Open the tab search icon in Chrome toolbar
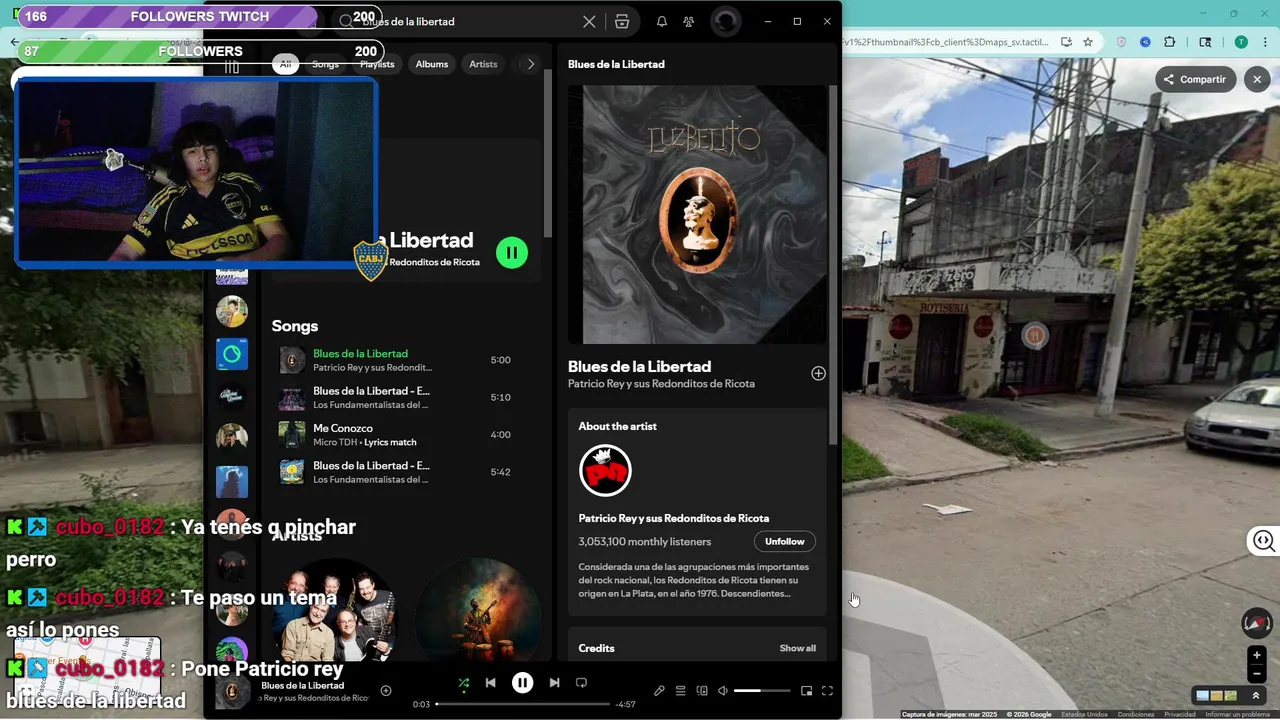1280x720 pixels. (x=1205, y=42)
